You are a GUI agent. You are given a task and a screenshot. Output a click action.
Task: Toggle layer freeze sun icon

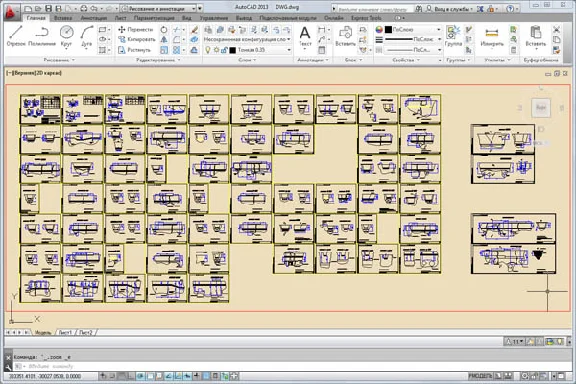[216, 50]
